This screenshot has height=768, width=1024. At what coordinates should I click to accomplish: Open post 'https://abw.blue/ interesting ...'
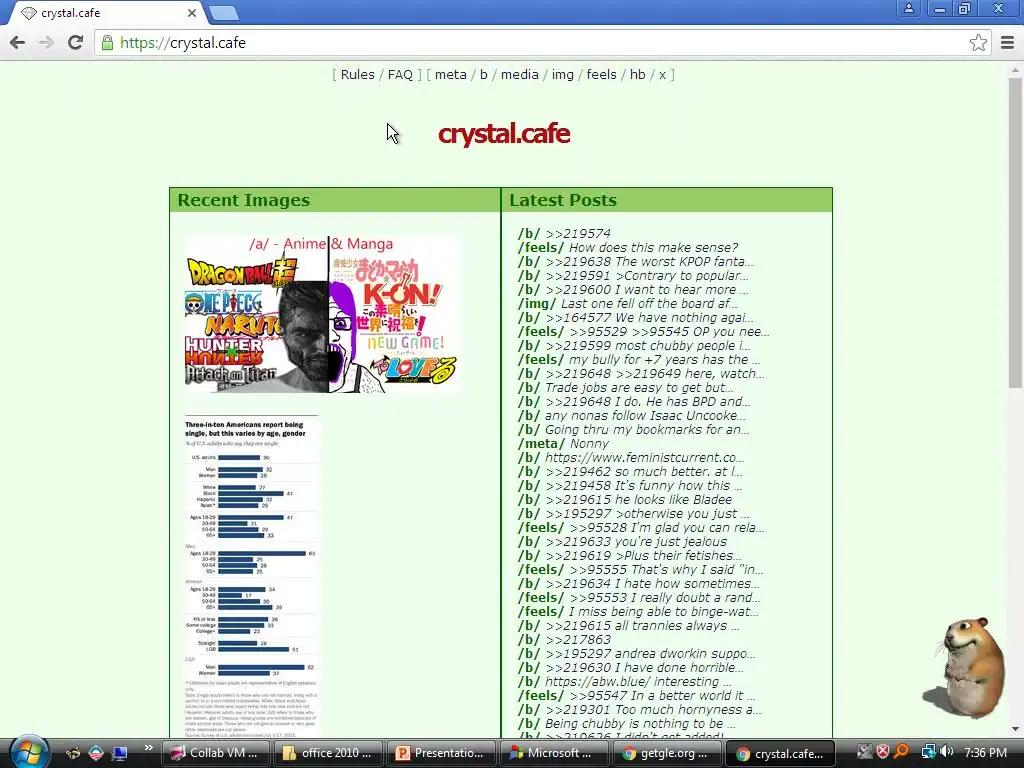pos(638,681)
